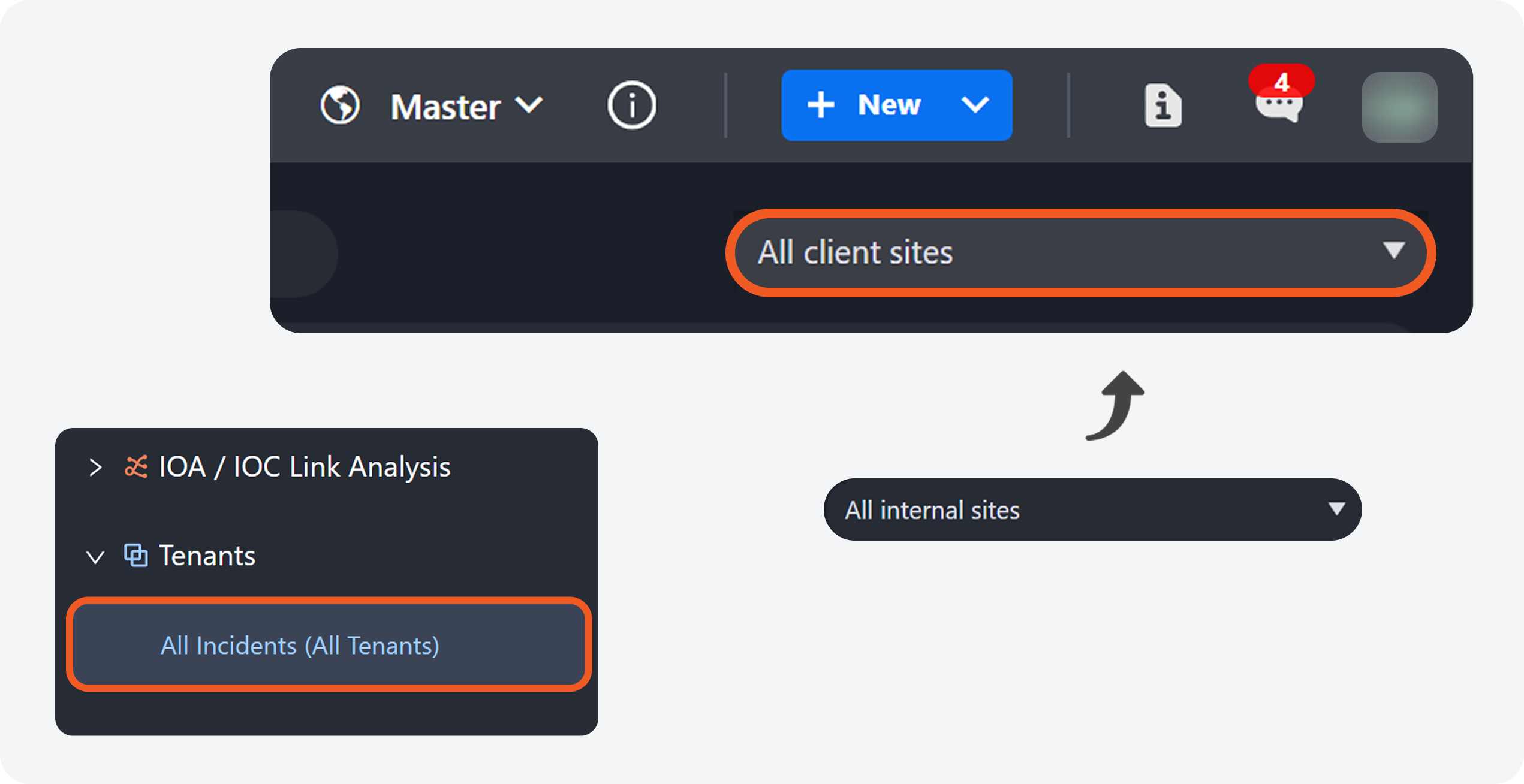The width and height of the screenshot is (1524, 784).
Task: Expand the New button dropdown arrow
Action: tap(975, 105)
